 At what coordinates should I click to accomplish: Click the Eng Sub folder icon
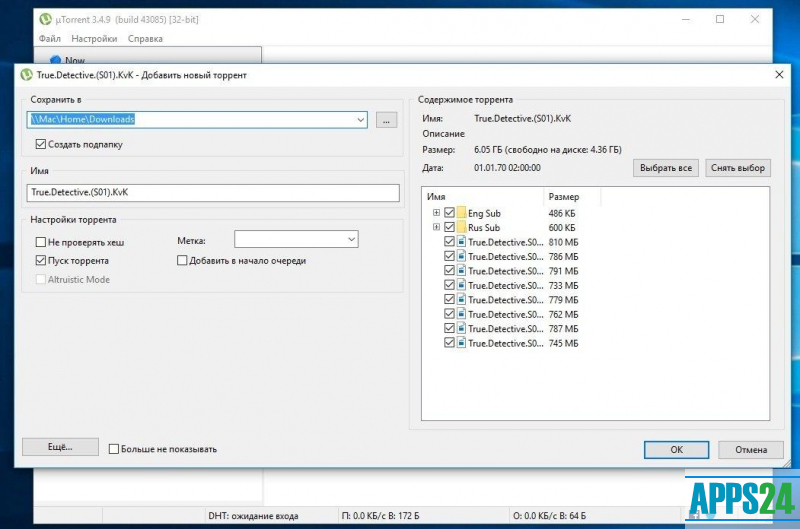pos(462,213)
